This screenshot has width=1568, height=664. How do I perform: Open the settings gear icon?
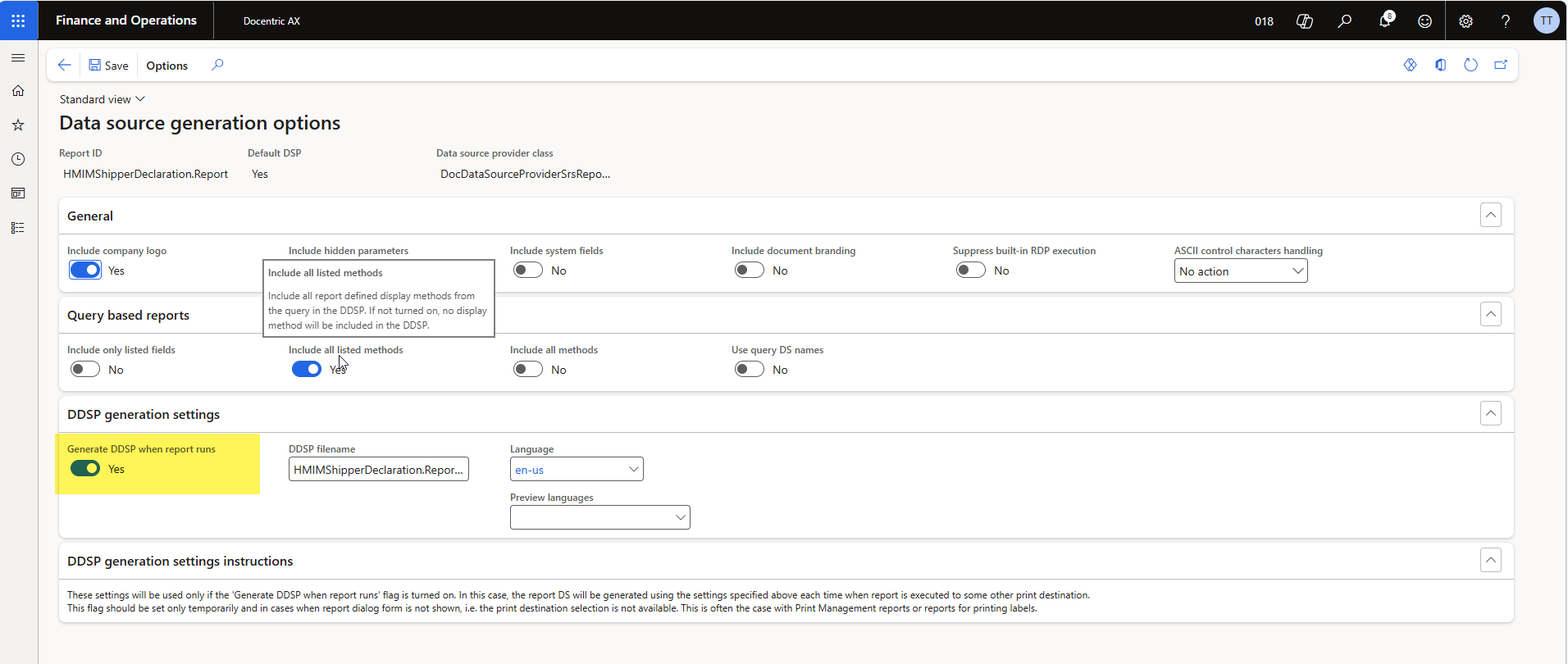(x=1465, y=20)
